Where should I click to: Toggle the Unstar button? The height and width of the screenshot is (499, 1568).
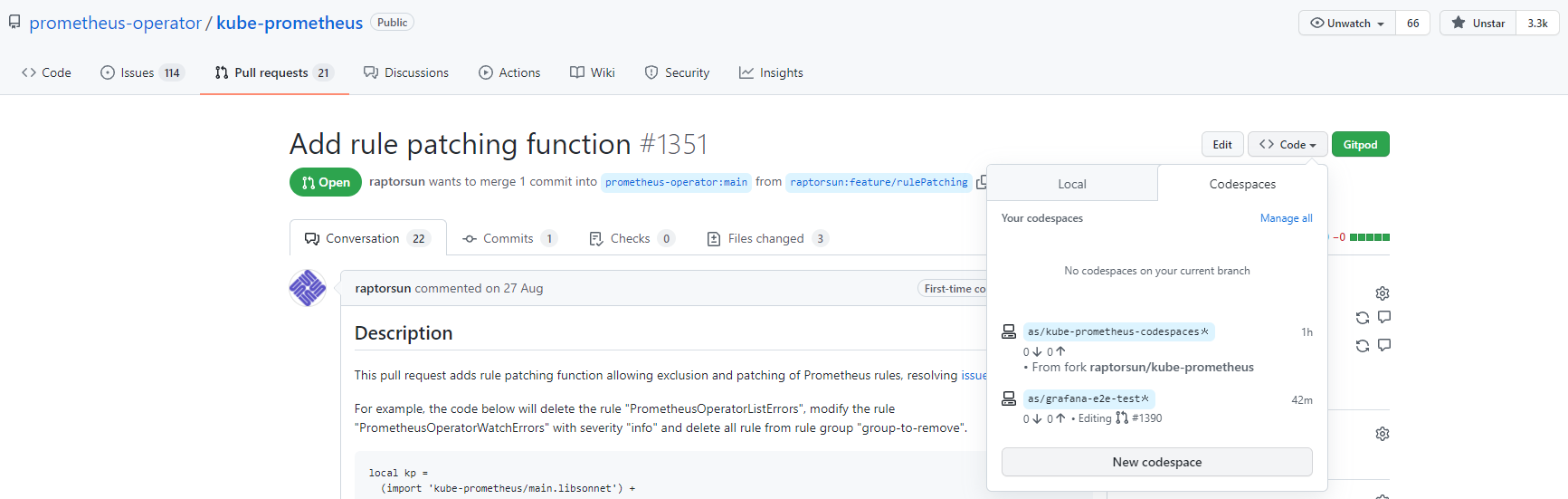[x=1478, y=23]
